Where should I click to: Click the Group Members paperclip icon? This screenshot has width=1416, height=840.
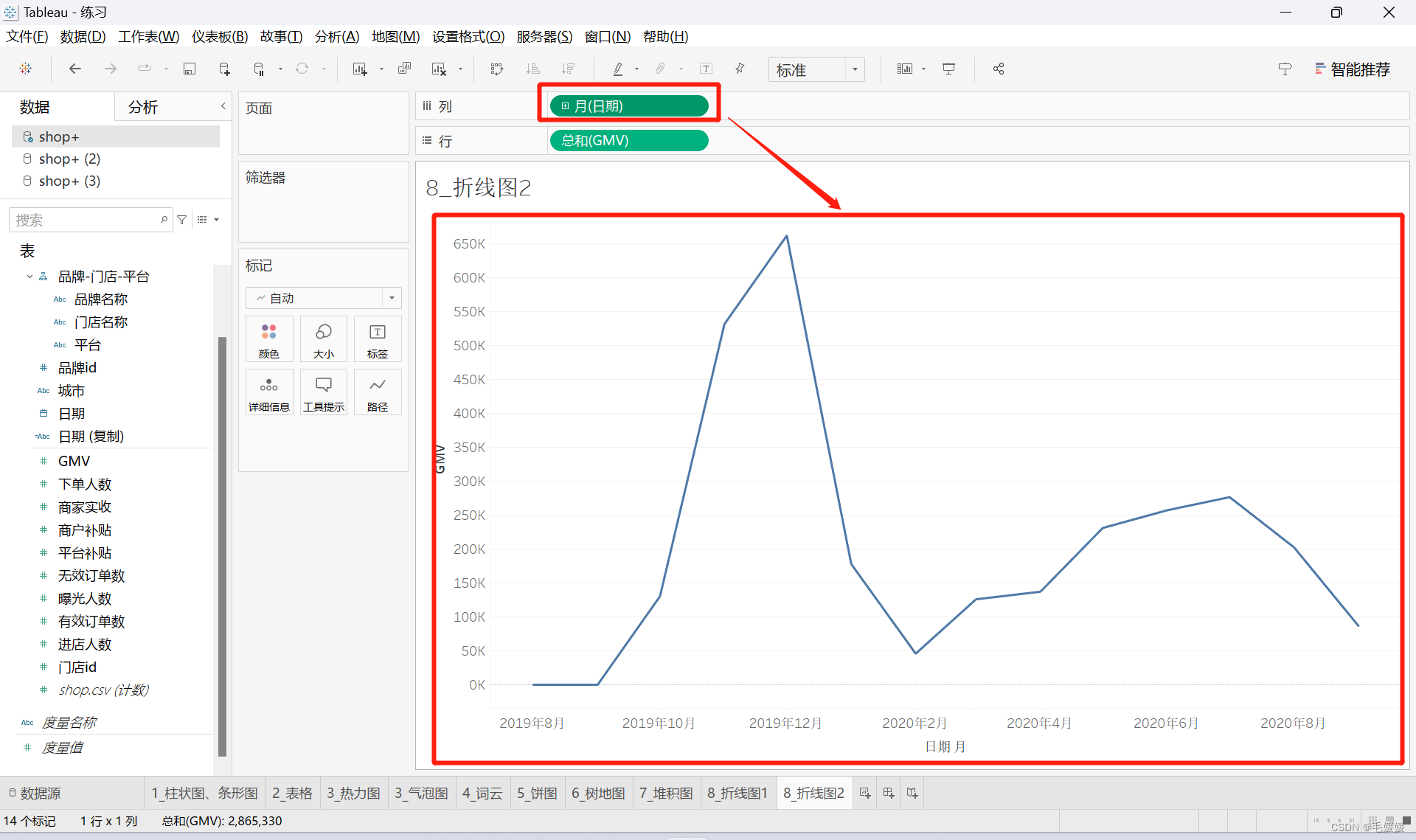tap(660, 69)
